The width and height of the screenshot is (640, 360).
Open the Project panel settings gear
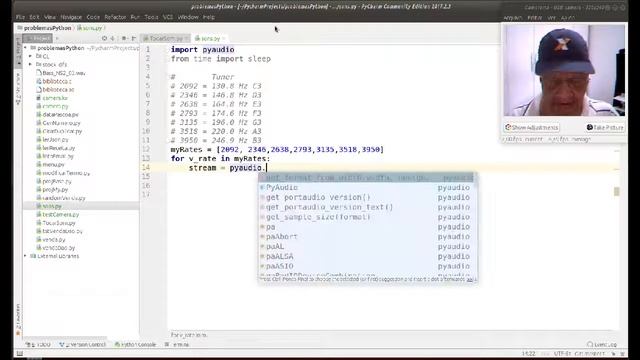124,38
